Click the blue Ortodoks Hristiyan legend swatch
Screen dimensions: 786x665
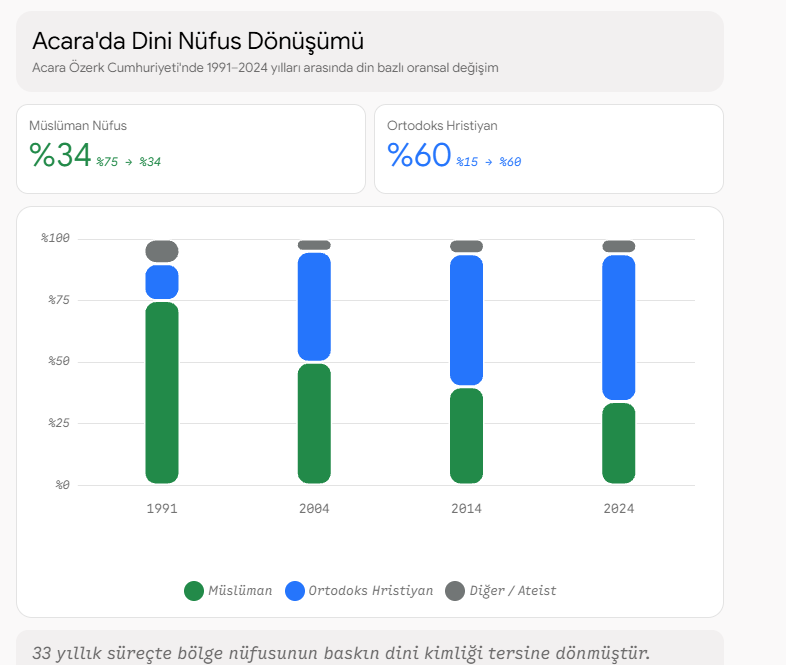[x=295, y=591]
